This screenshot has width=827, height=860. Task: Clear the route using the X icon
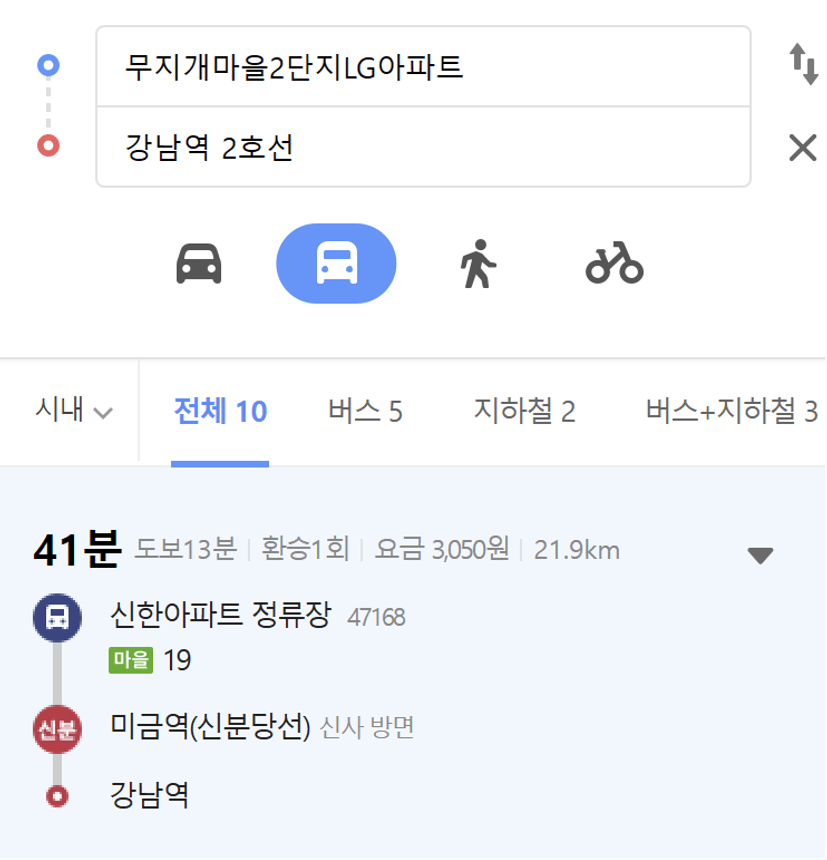pyautogui.click(x=803, y=148)
